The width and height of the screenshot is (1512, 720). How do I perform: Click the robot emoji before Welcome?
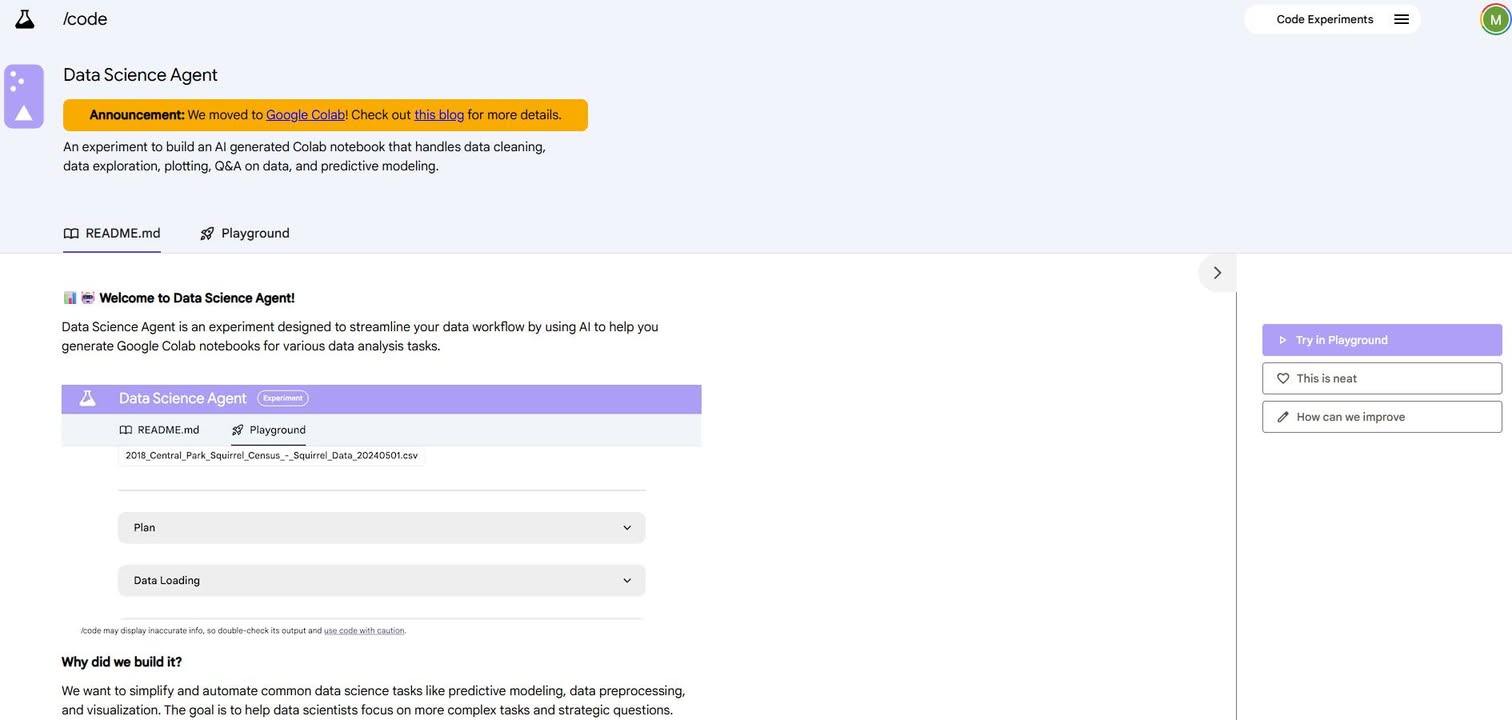88,298
